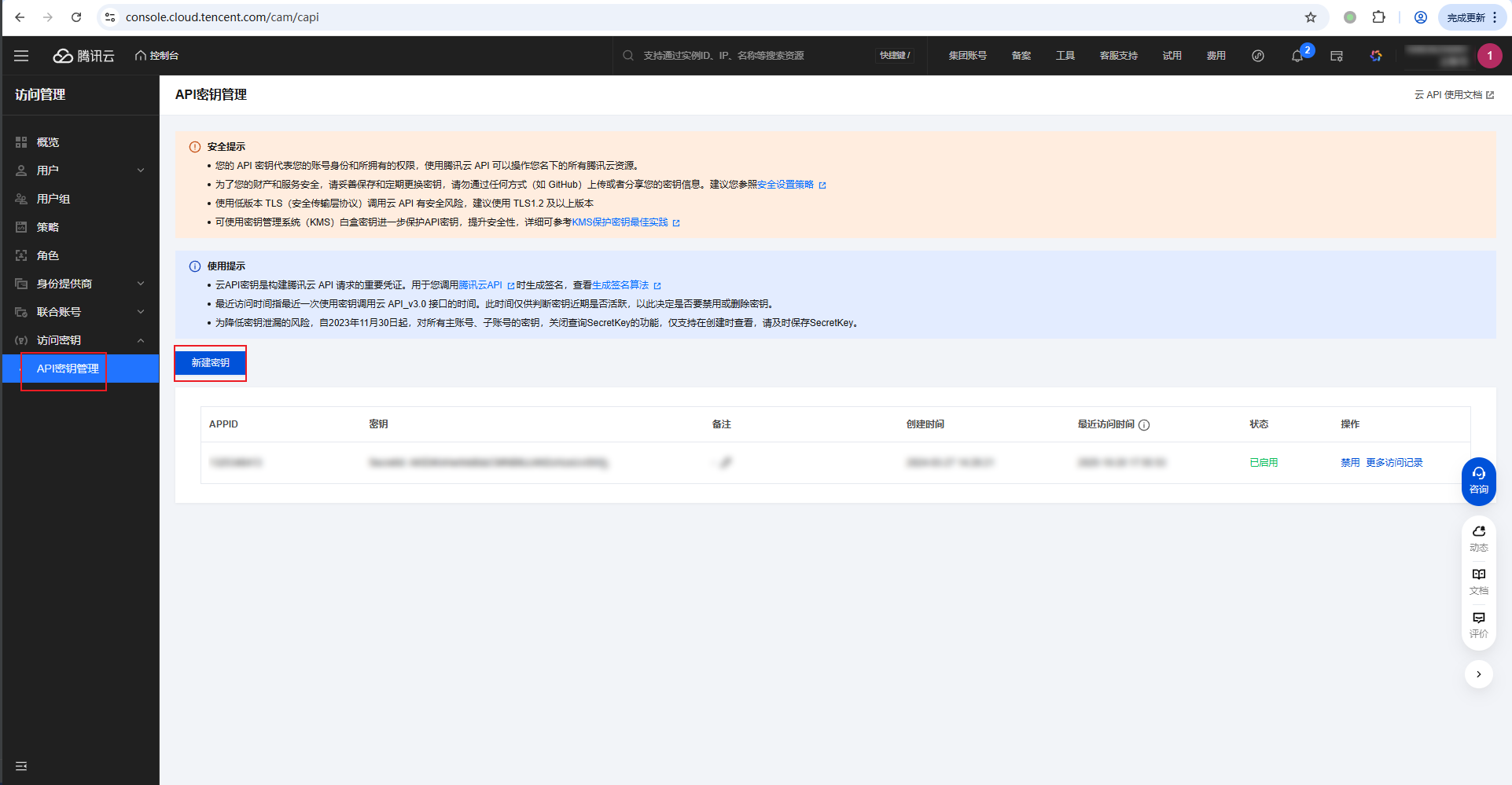Expand the 身份提供商 sidebar submenu
1512x785 pixels.
click(x=141, y=284)
